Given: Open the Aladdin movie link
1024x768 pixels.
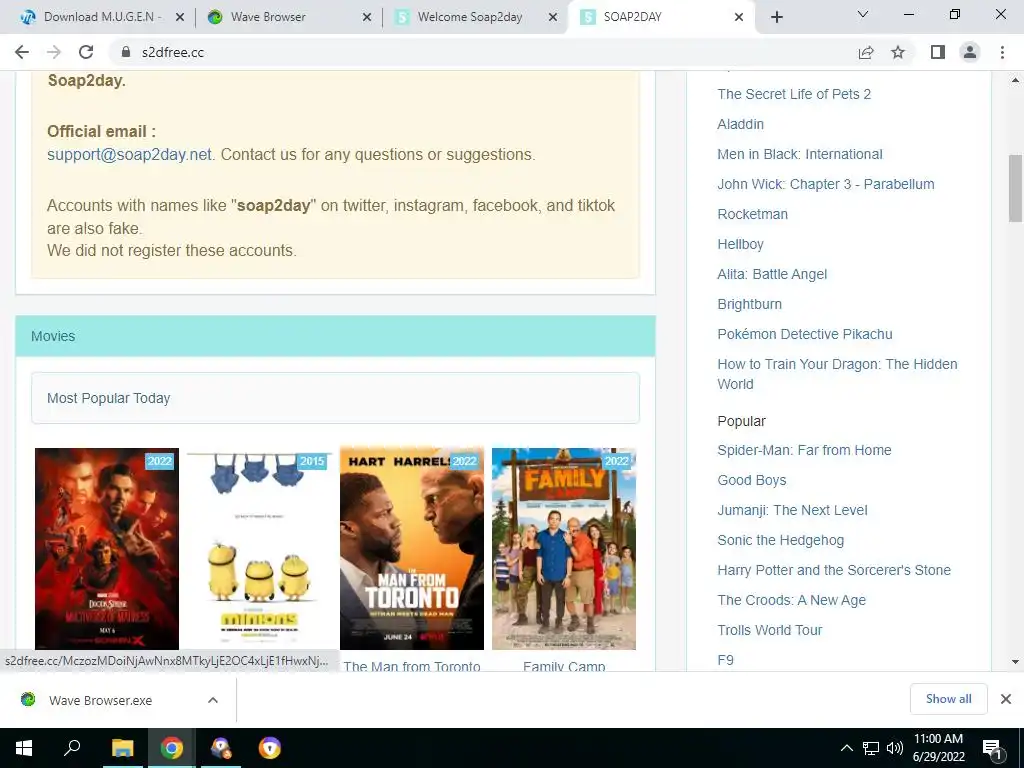Looking at the screenshot, I should coord(741,124).
